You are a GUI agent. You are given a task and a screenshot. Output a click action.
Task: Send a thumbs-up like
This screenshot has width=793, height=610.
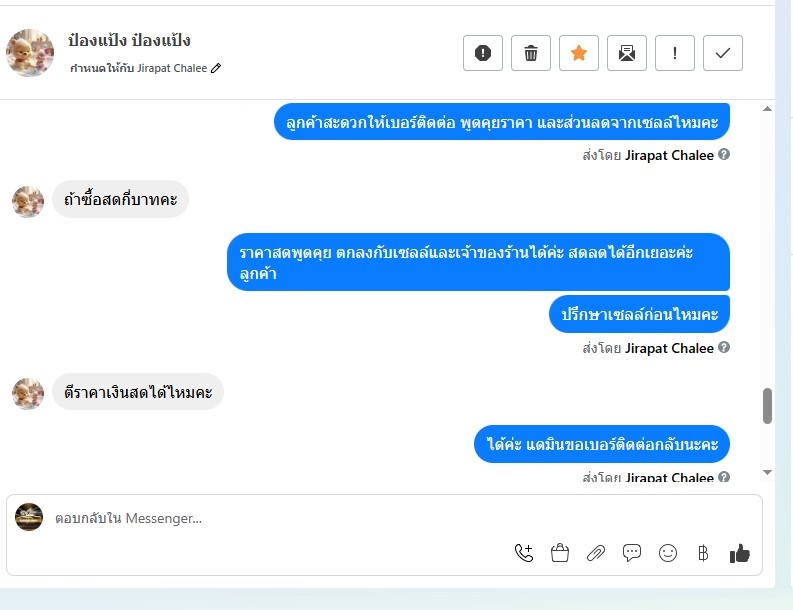[739, 553]
